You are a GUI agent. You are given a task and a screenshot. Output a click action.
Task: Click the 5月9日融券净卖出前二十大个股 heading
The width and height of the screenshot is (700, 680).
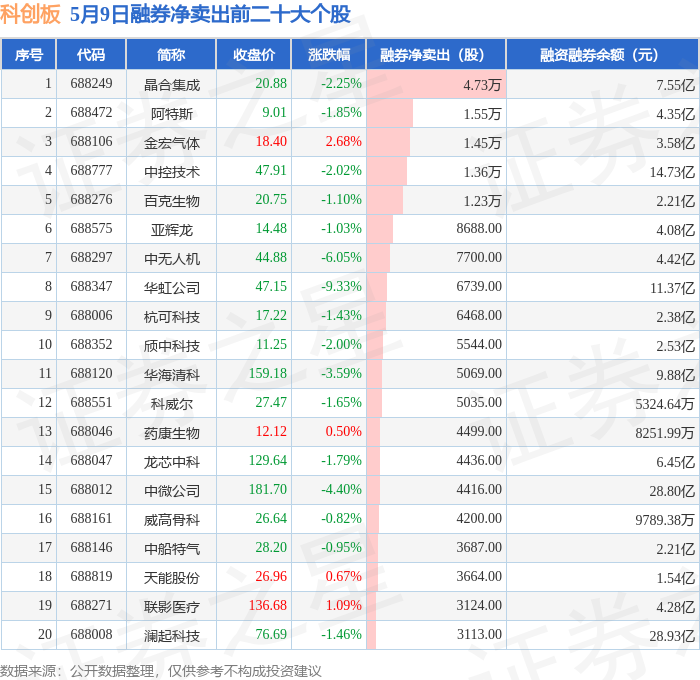pyautogui.click(x=210, y=14)
